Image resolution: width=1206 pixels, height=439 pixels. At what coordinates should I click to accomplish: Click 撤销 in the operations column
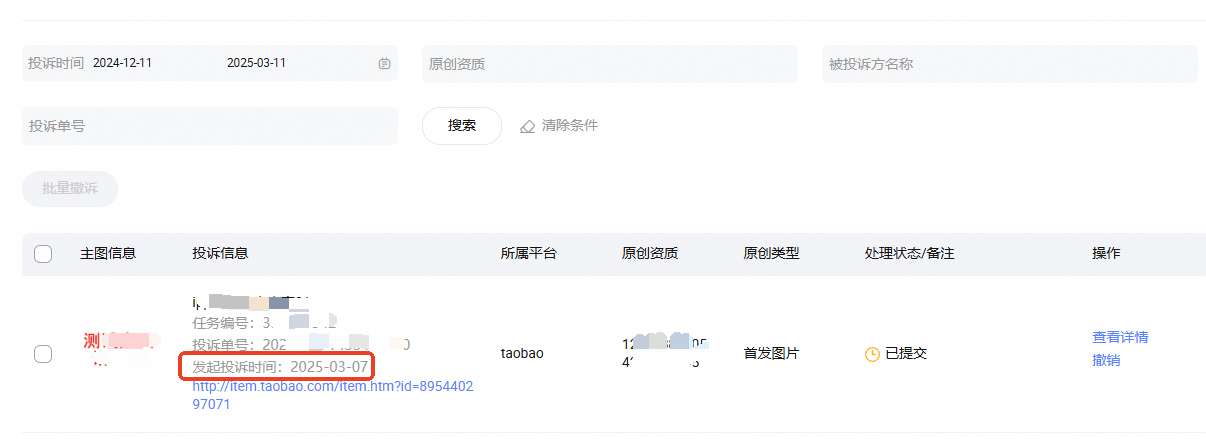tap(1106, 360)
